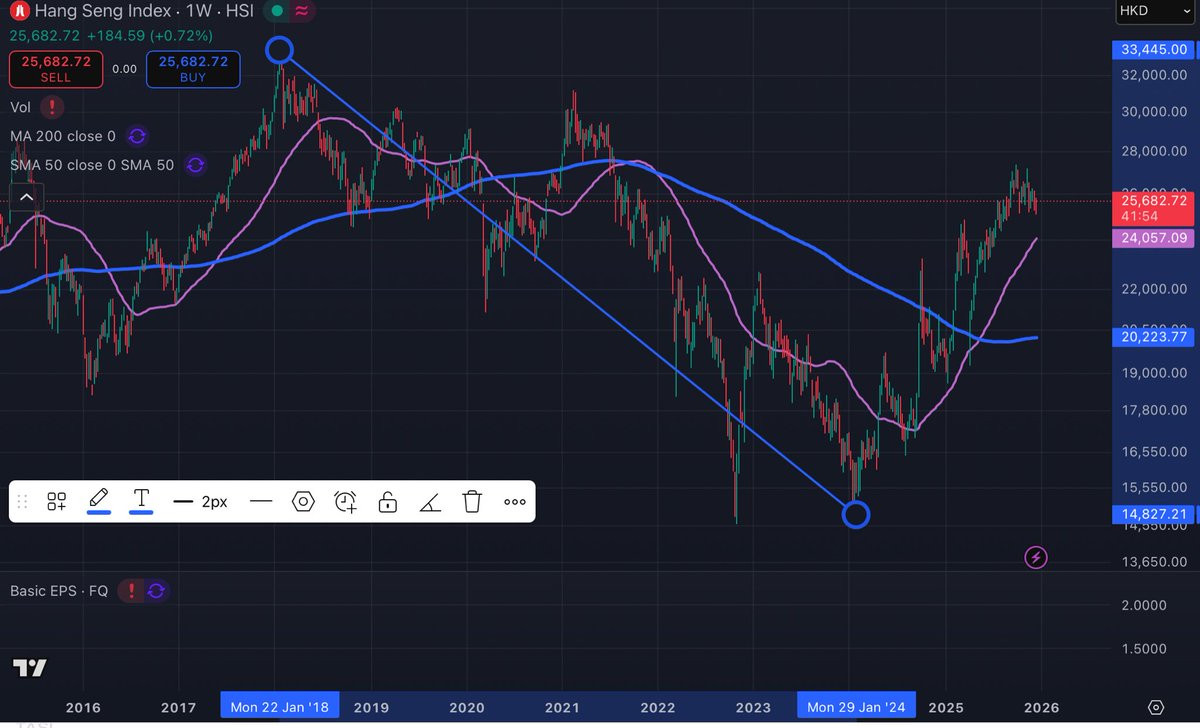
Task: Click the 2020 label on time axis
Action: point(467,707)
